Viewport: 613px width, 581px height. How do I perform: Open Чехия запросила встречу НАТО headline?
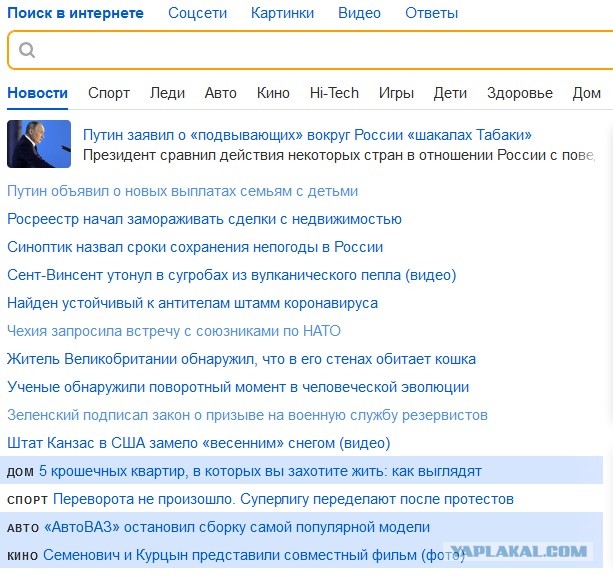pyautogui.click(x=174, y=331)
